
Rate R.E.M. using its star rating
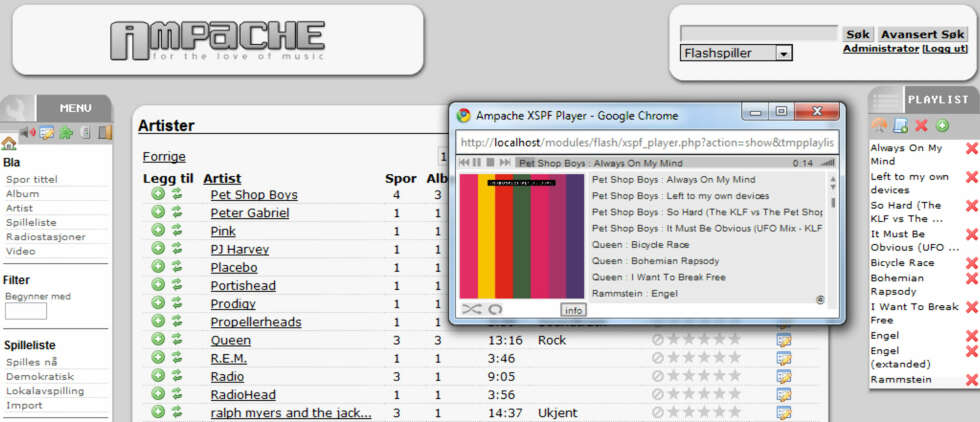(x=704, y=358)
